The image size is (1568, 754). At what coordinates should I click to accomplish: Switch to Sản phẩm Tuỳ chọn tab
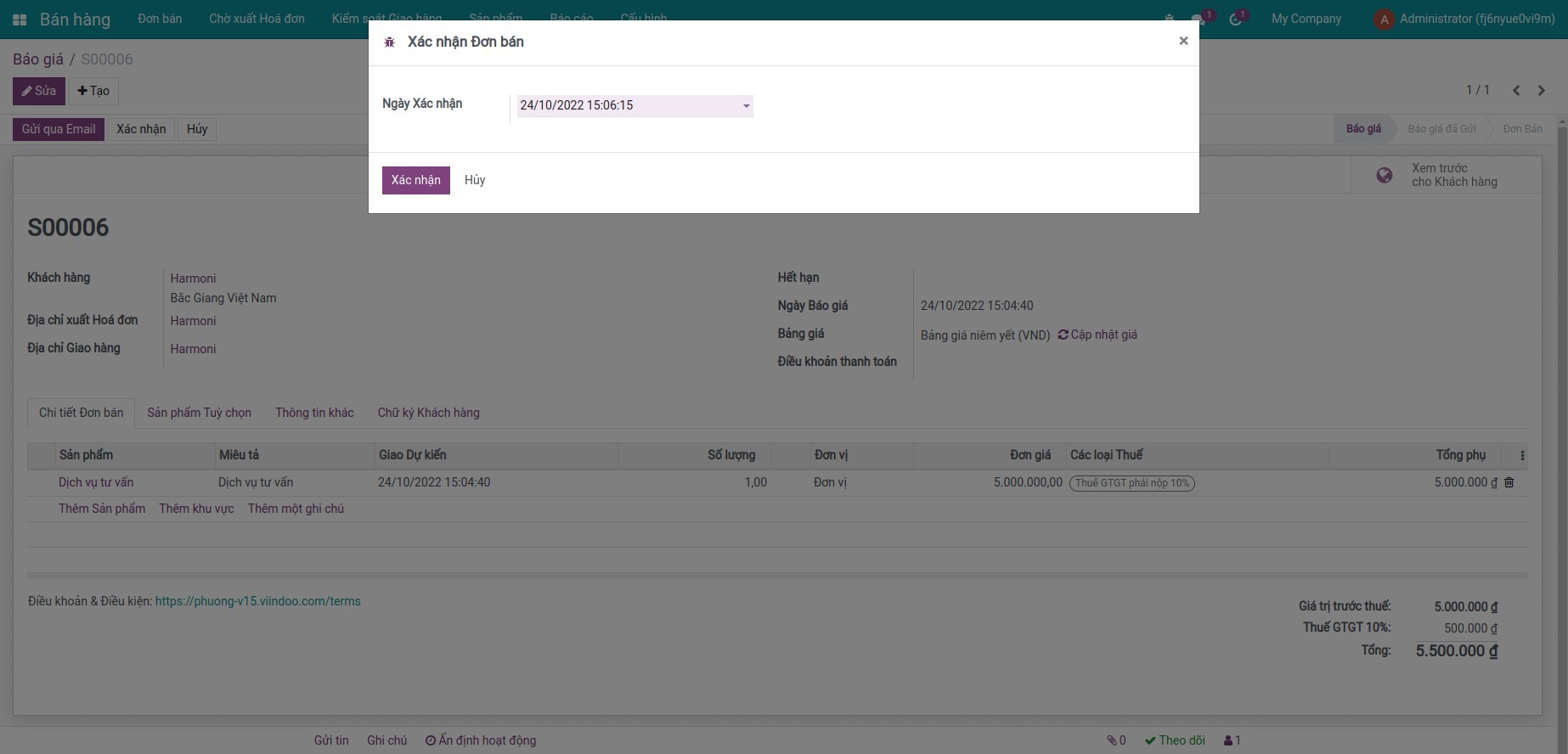[199, 413]
